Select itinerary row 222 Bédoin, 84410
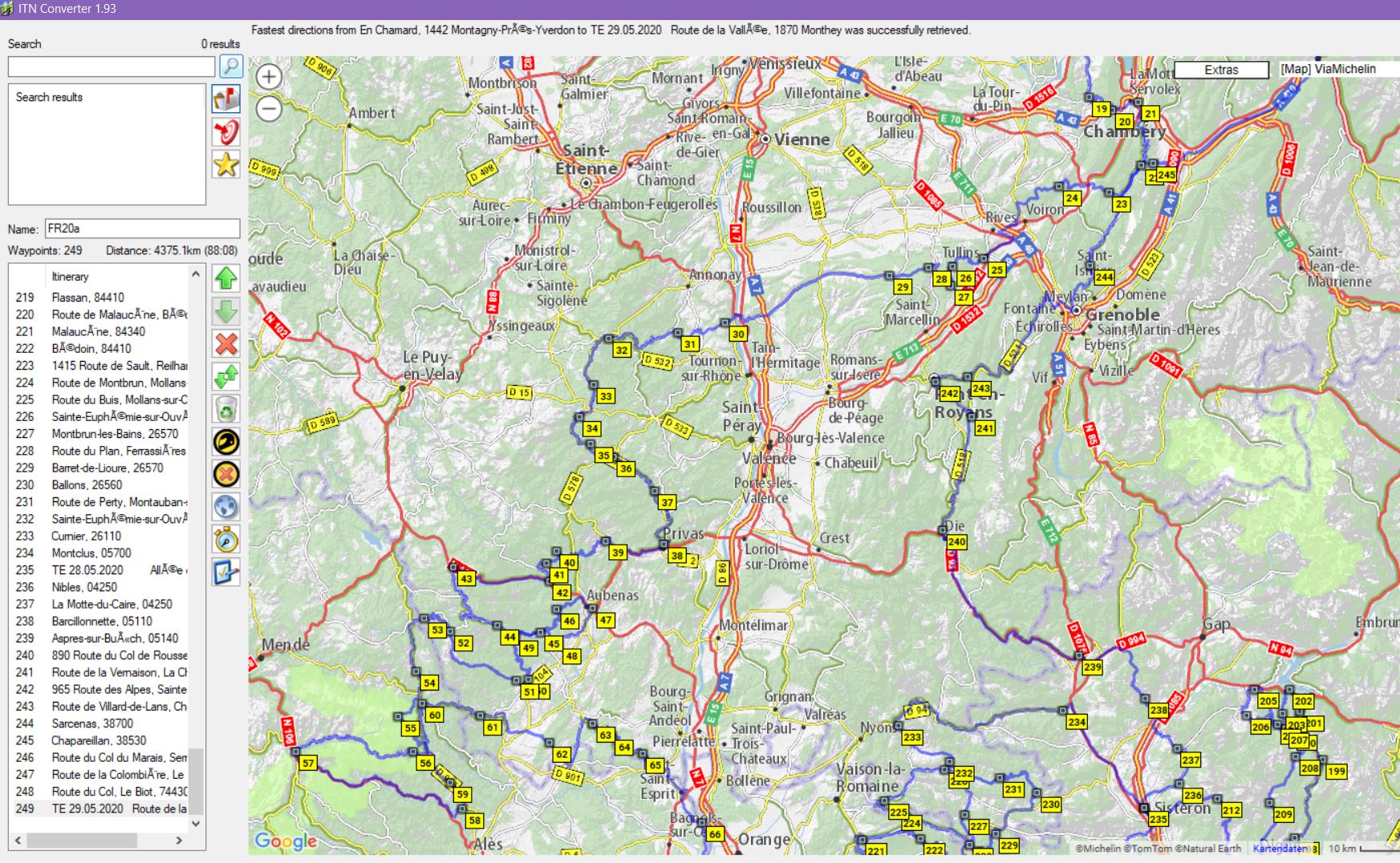 [x=100, y=349]
